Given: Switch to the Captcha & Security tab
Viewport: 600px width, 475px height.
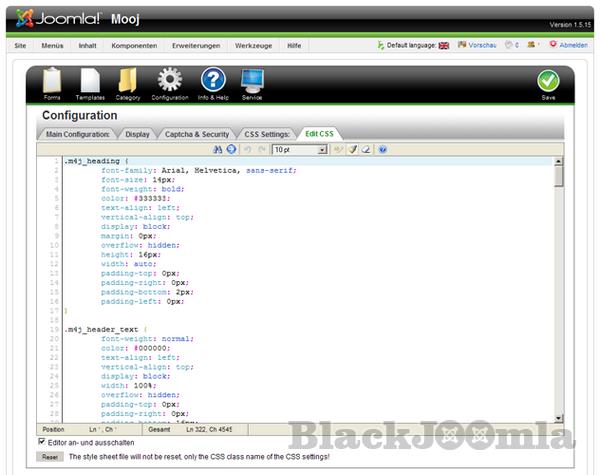Looking at the screenshot, I should [198, 133].
